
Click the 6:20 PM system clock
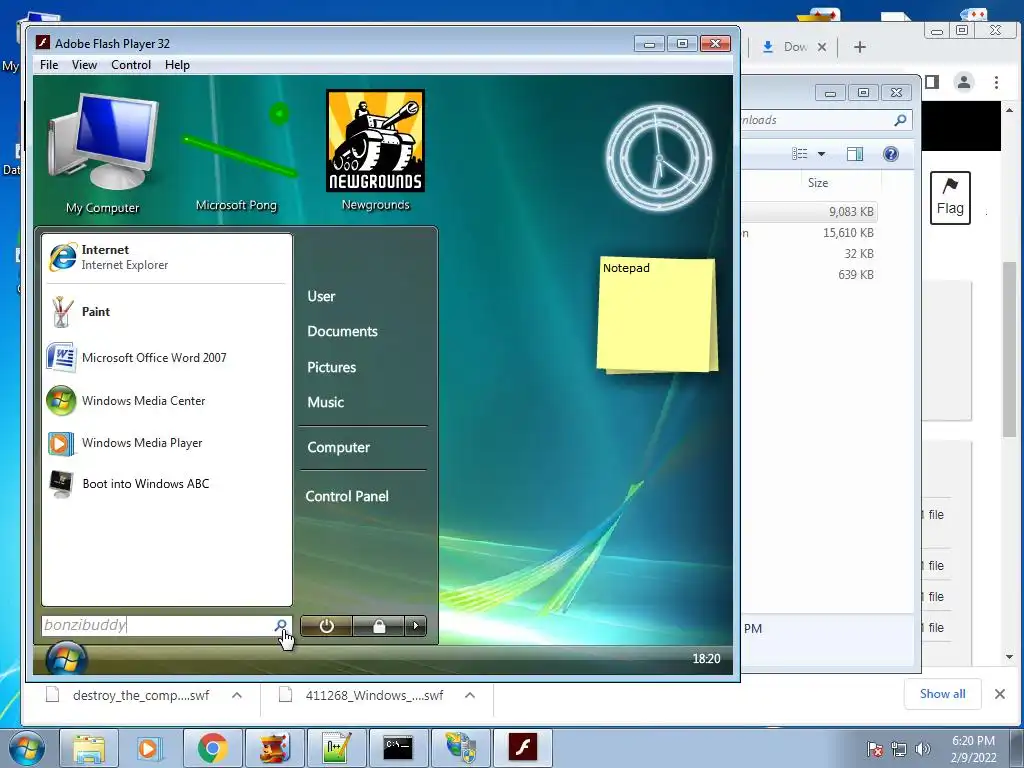[x=973, y=749]
